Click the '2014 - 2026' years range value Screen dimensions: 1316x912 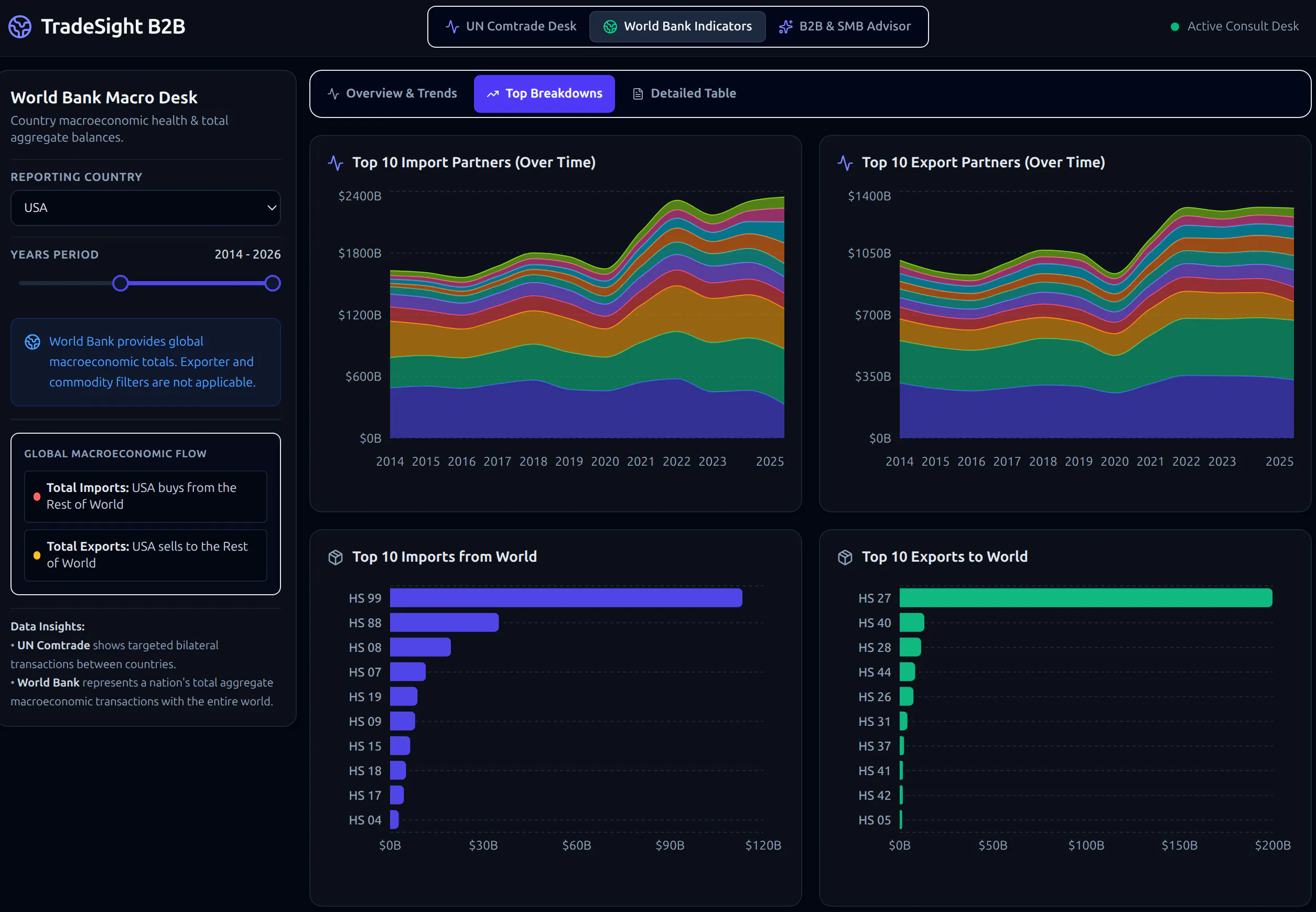[x=248, y=255]
